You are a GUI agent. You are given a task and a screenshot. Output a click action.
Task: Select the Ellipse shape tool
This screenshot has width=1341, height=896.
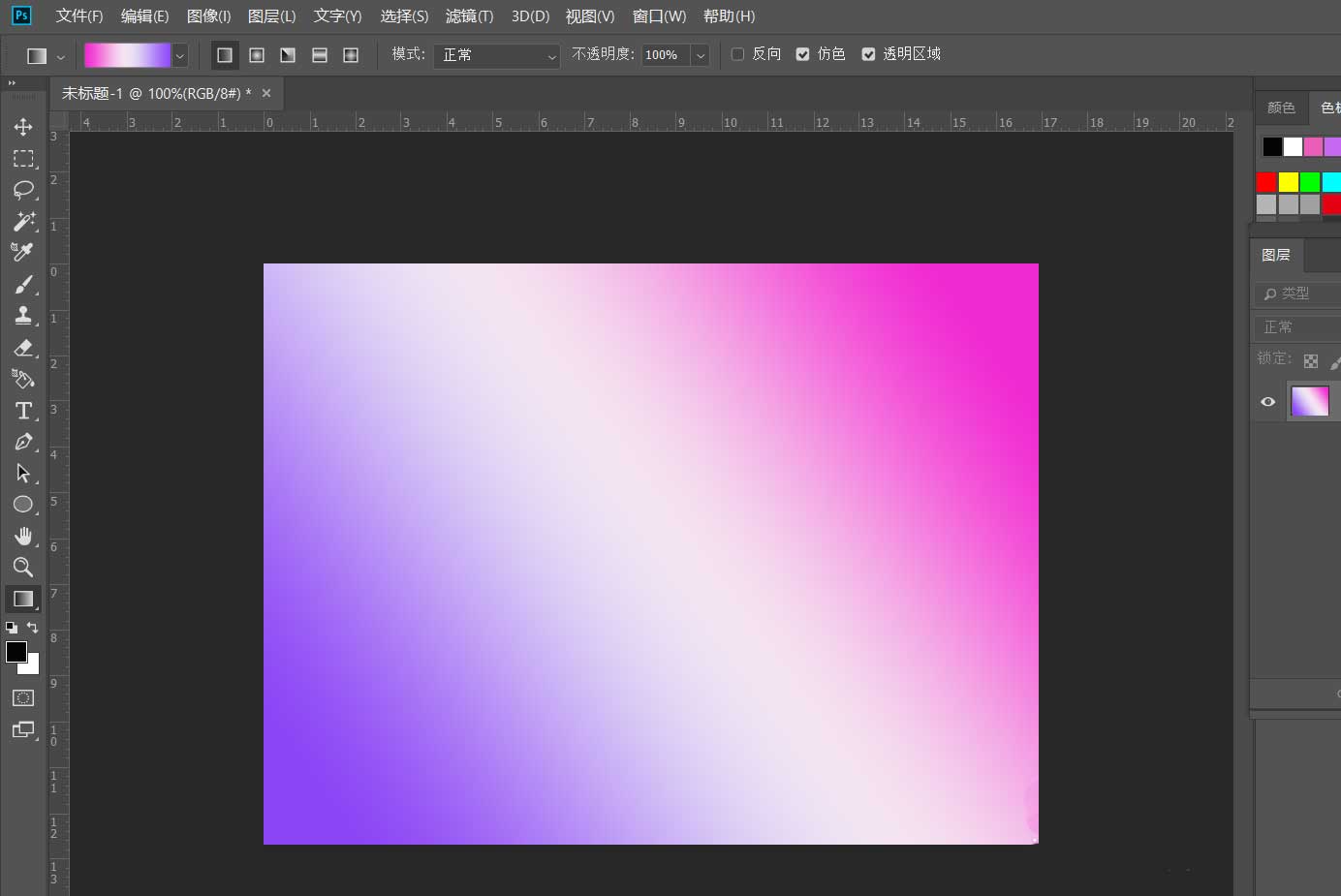coord(23,504)
